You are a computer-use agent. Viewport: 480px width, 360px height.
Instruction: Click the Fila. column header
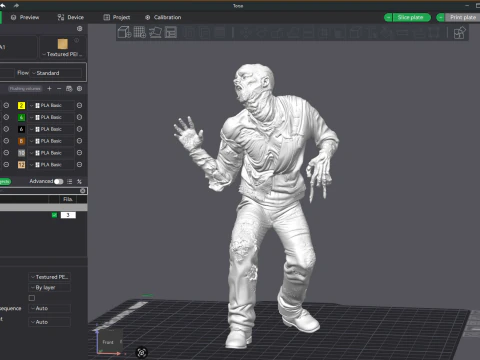(x=68, y=199)
